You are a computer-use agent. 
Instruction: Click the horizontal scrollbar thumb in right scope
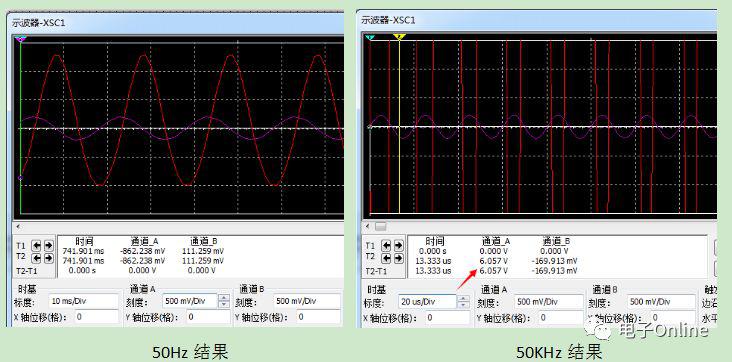click(x=381, y=227)
